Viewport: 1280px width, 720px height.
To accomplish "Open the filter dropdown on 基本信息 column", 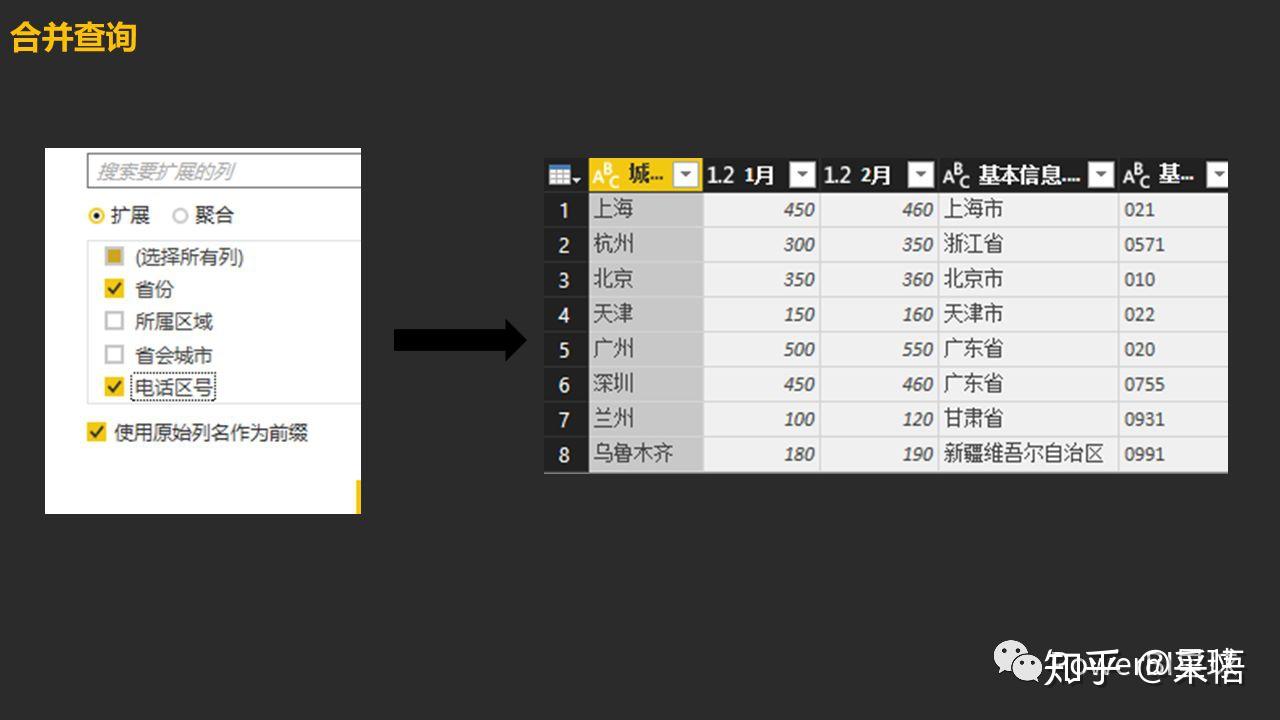I will (1100, 173).
